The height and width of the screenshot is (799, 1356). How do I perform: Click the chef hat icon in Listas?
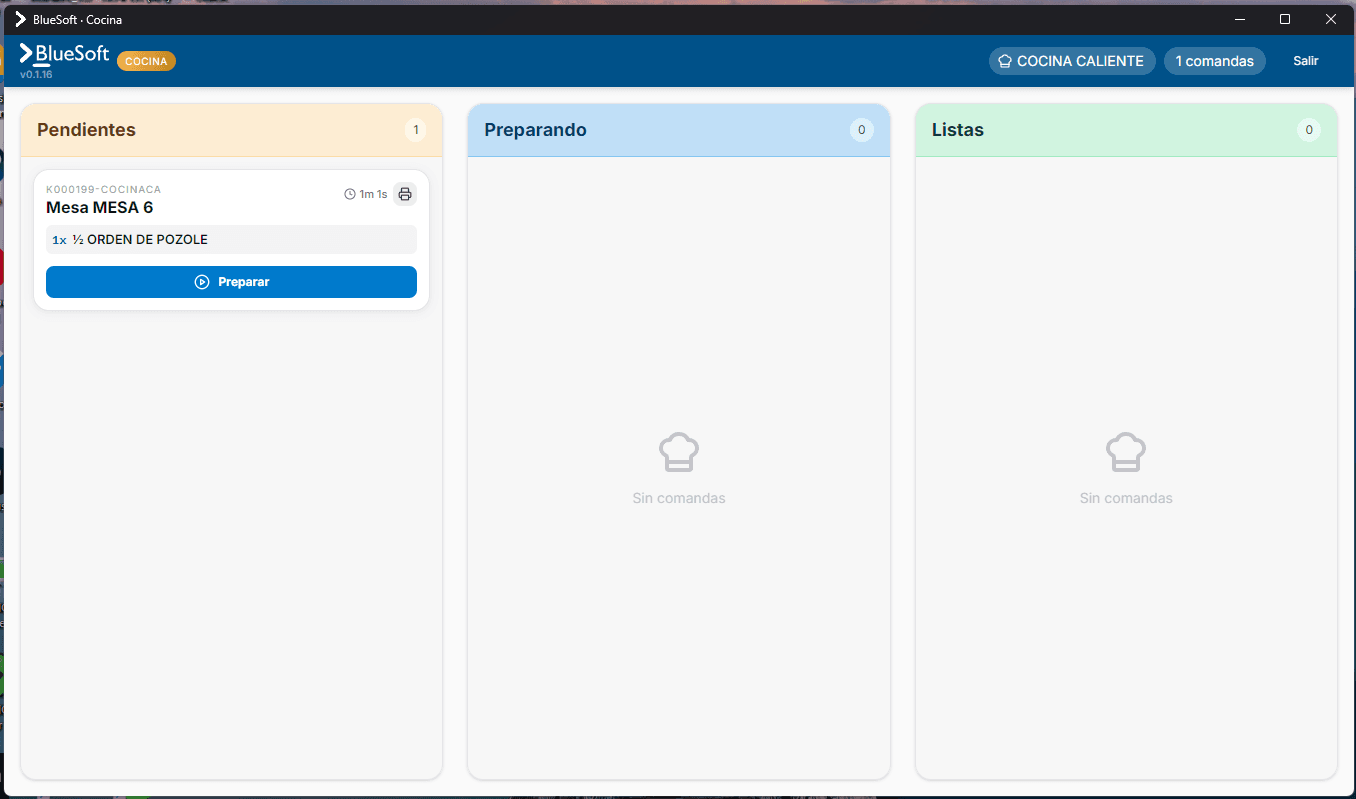click(1126, 452)
